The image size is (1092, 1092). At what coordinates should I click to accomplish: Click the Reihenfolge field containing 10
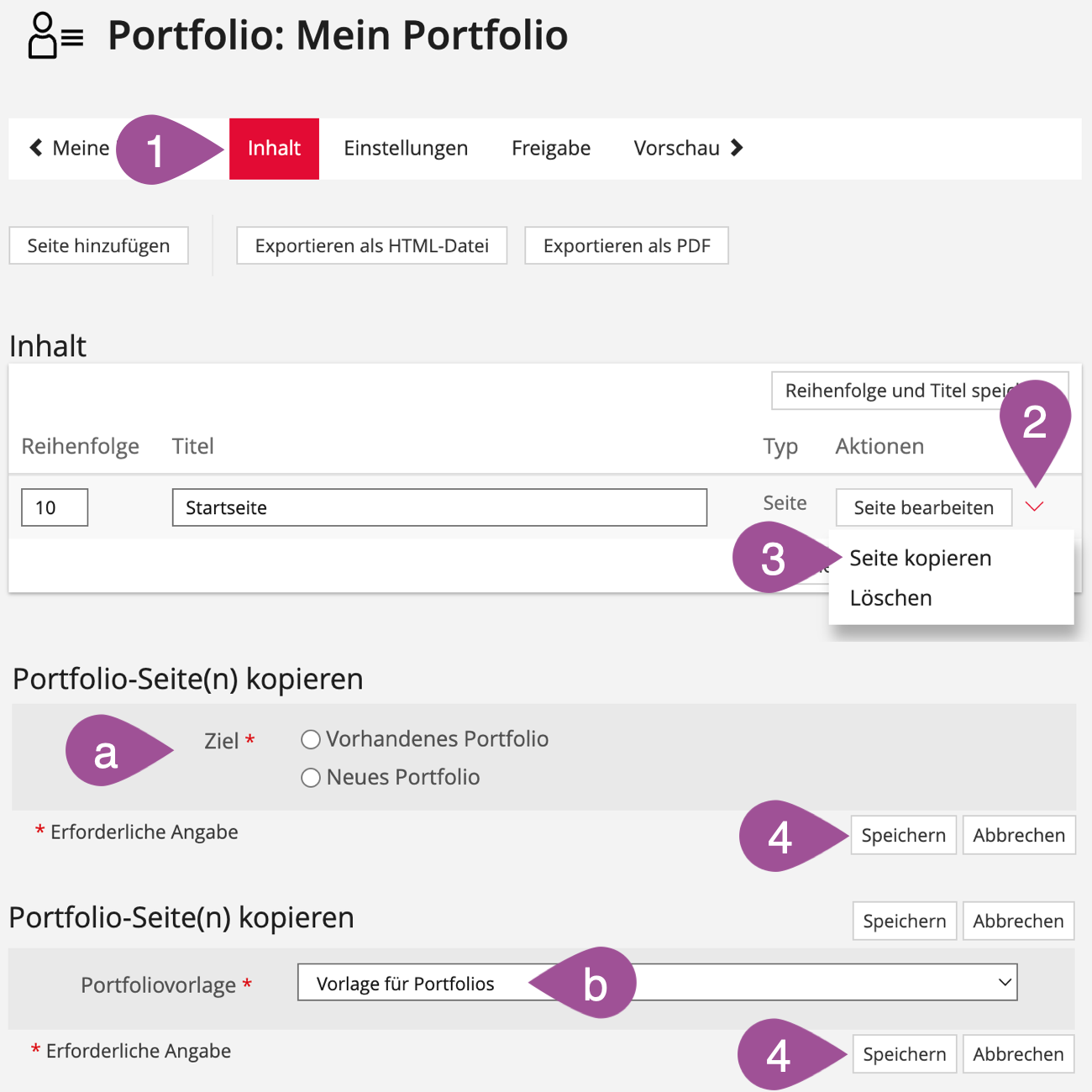(55, 508)
